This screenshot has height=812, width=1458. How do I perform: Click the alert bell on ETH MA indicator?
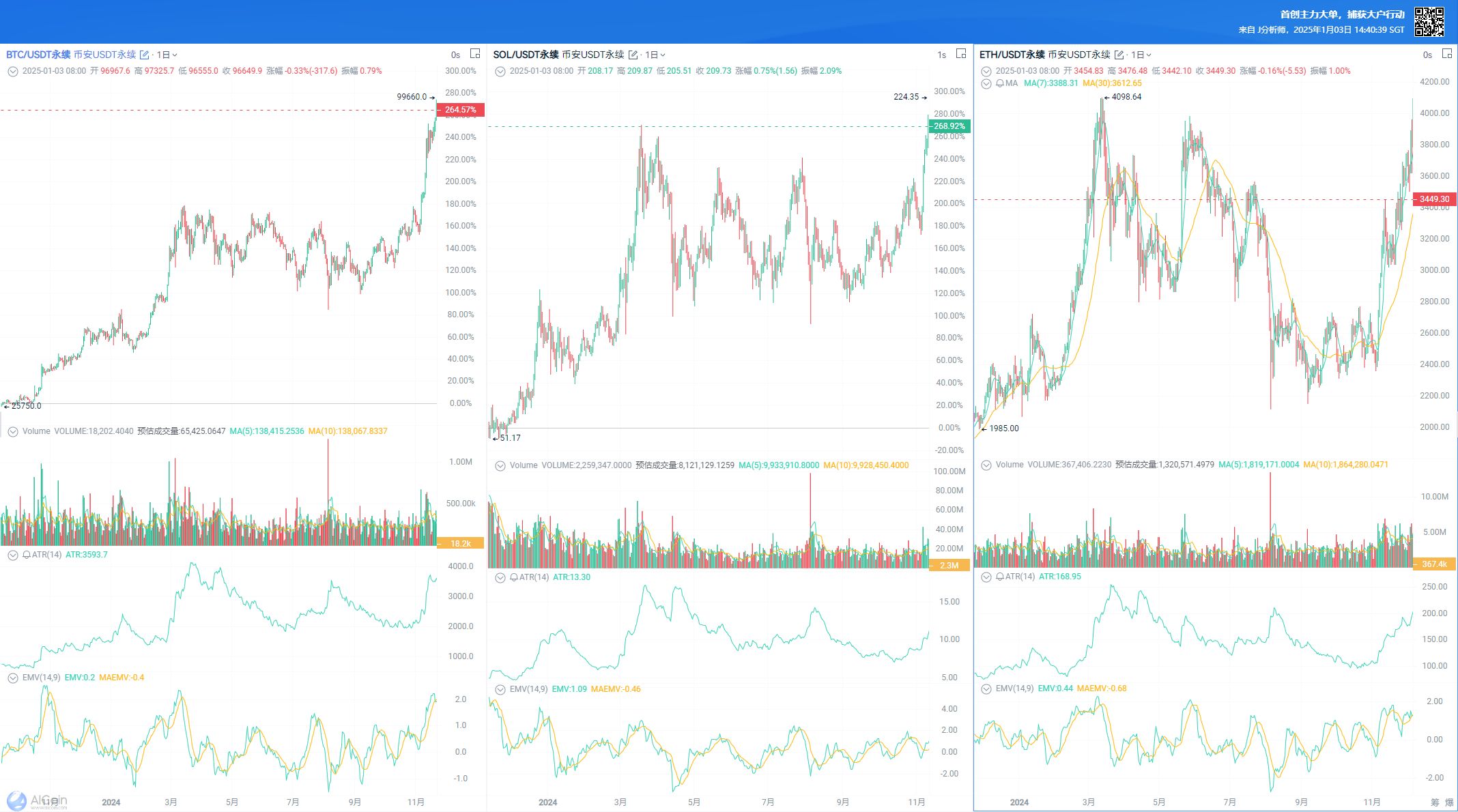coord(1000,83)
